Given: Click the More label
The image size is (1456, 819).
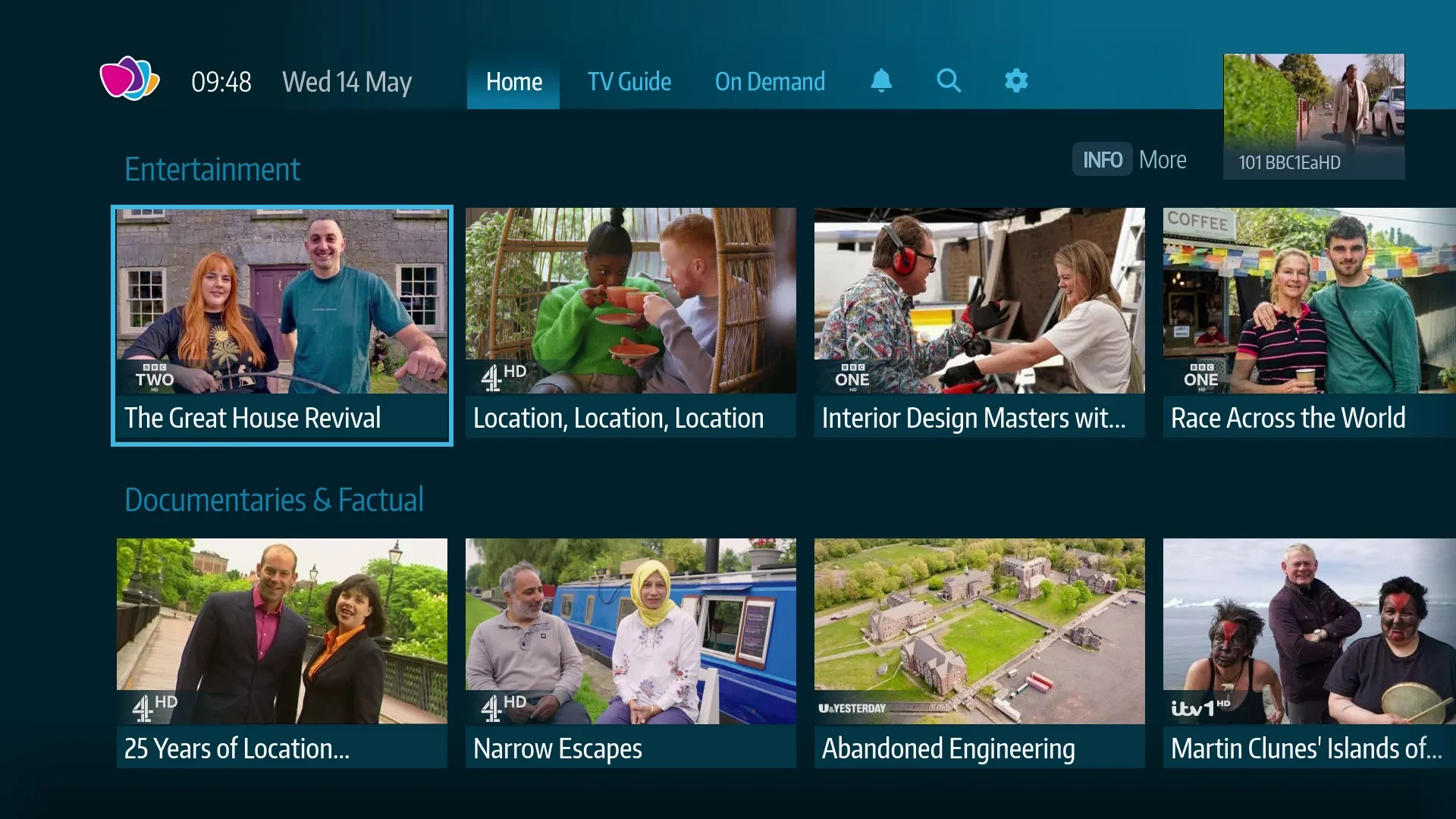Looking at the screenshot, I should (1162, 160).
